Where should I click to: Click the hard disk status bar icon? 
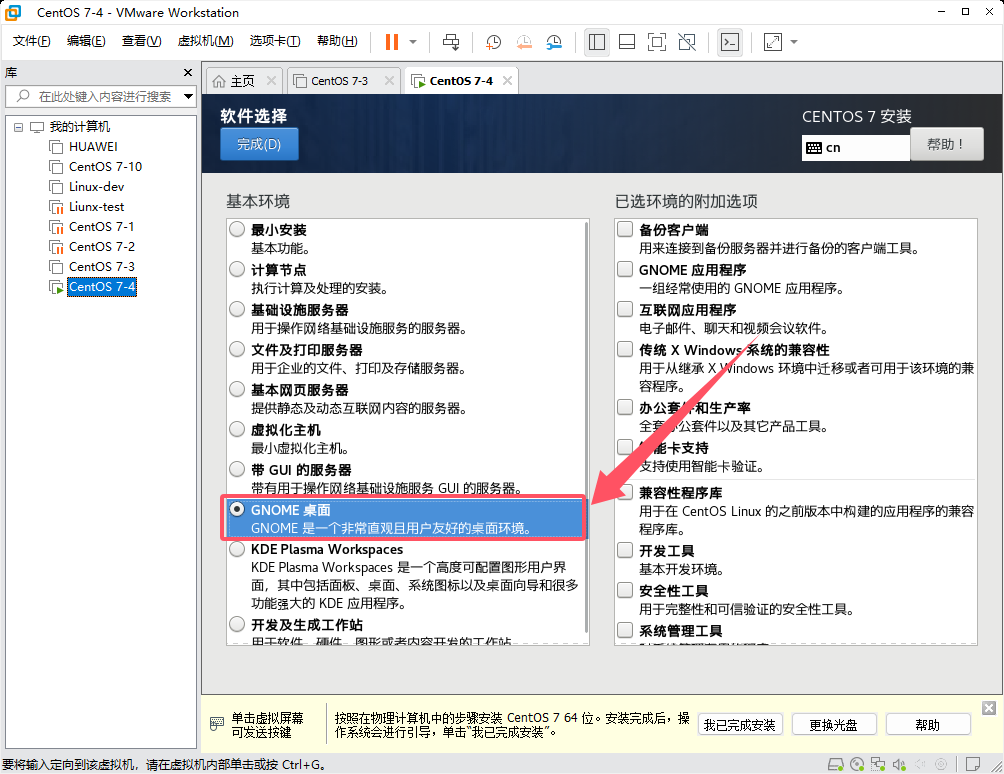click(x=836, y=764)
